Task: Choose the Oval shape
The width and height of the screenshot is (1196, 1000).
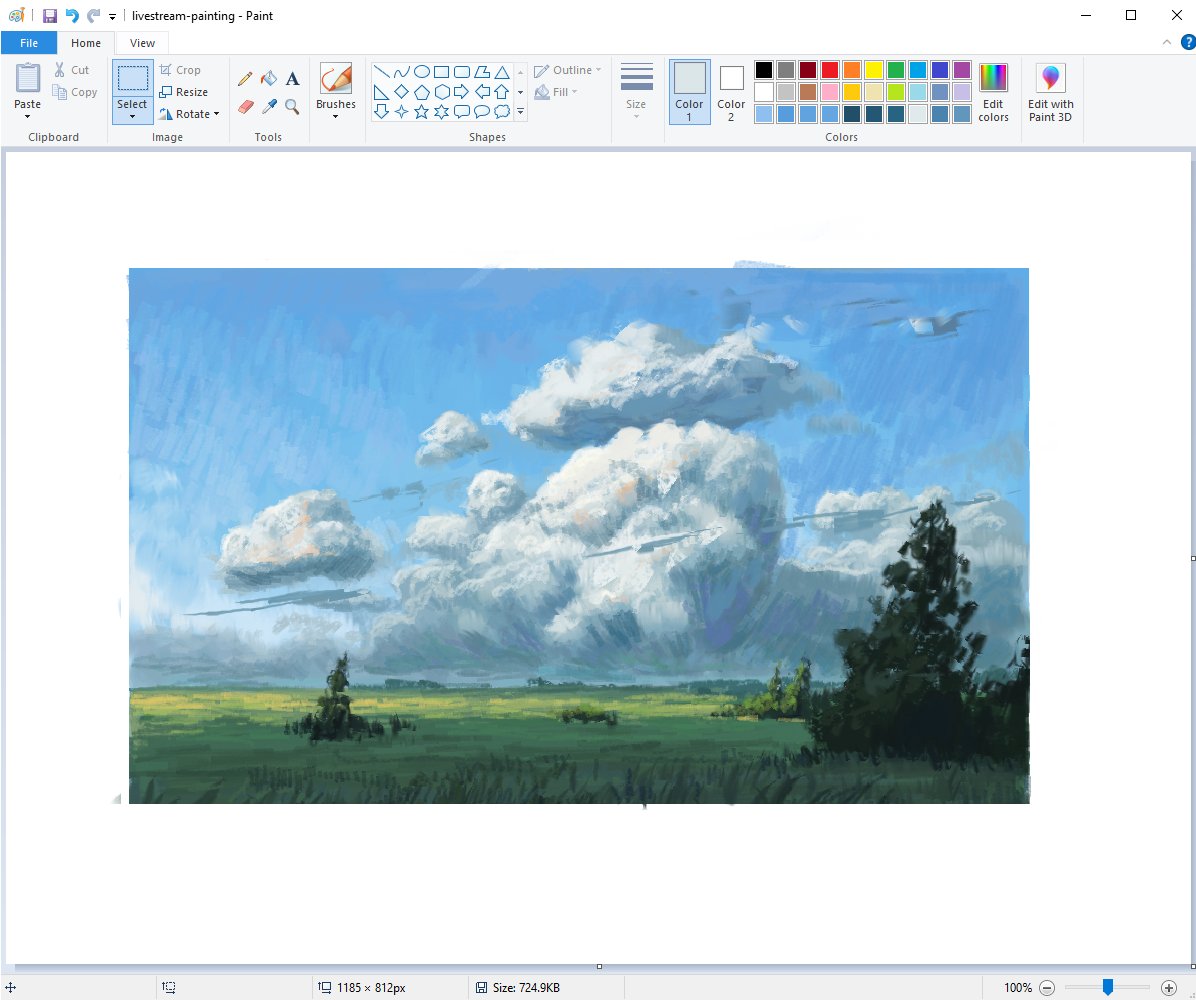Action: click(421, 72)
